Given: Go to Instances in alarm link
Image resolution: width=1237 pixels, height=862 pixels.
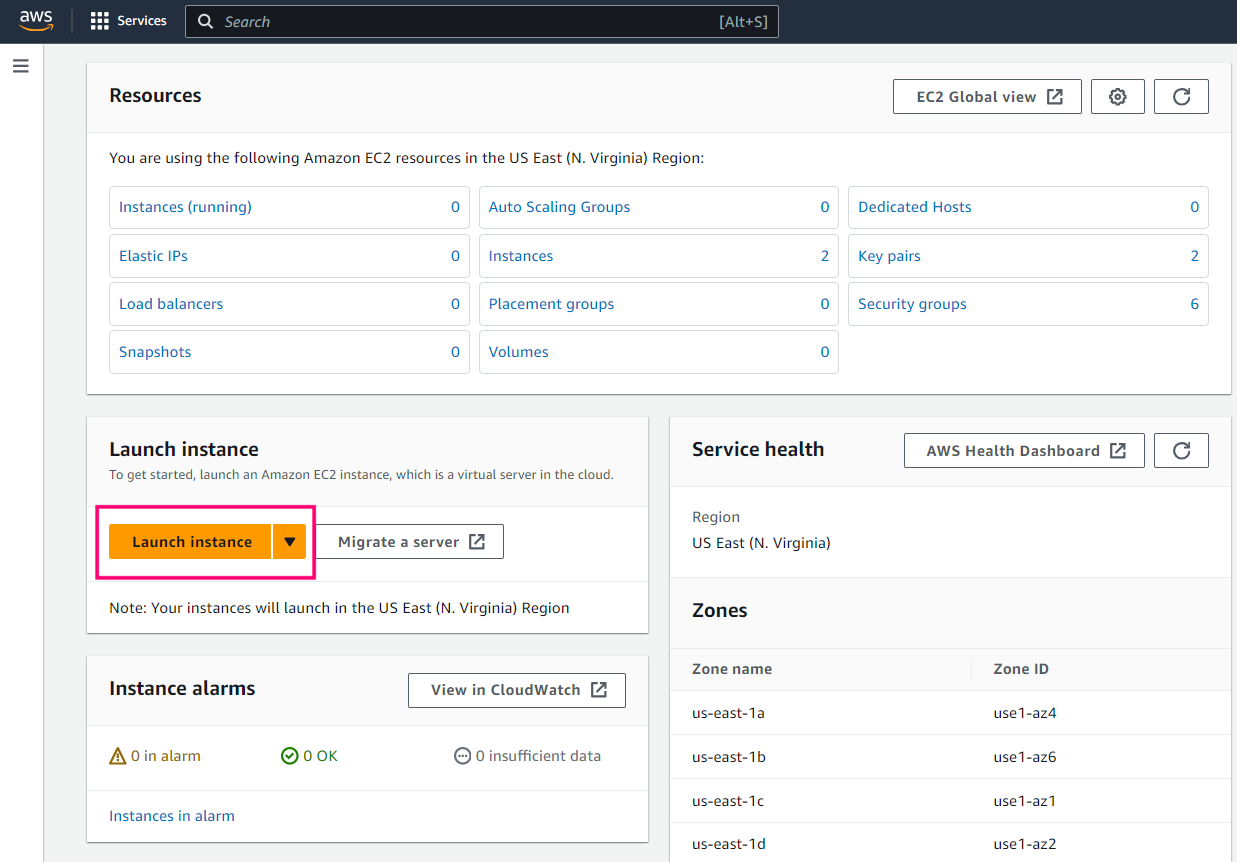Looking at the screenshot, I should point(172,816).
